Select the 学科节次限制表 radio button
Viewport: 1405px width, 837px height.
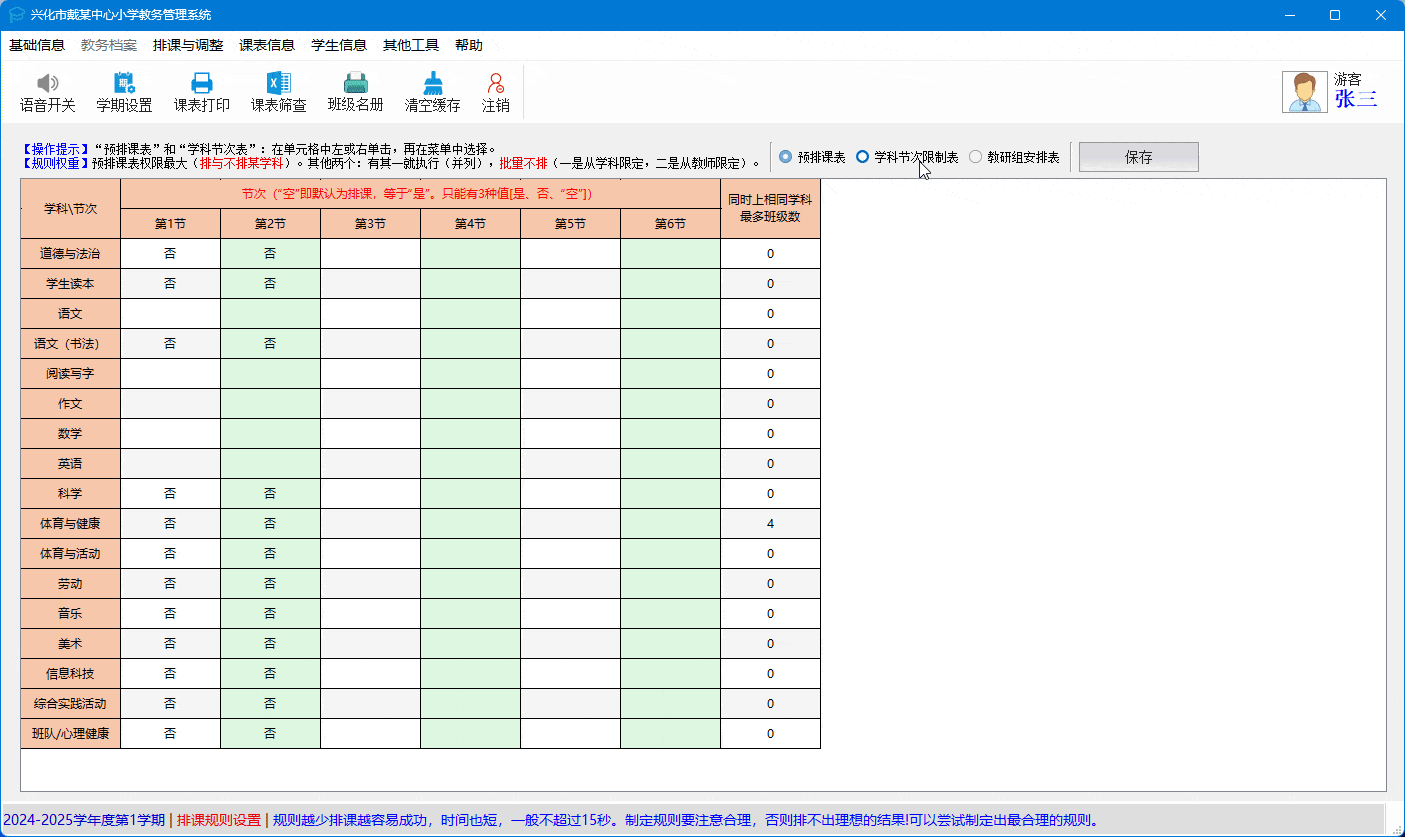863,157
